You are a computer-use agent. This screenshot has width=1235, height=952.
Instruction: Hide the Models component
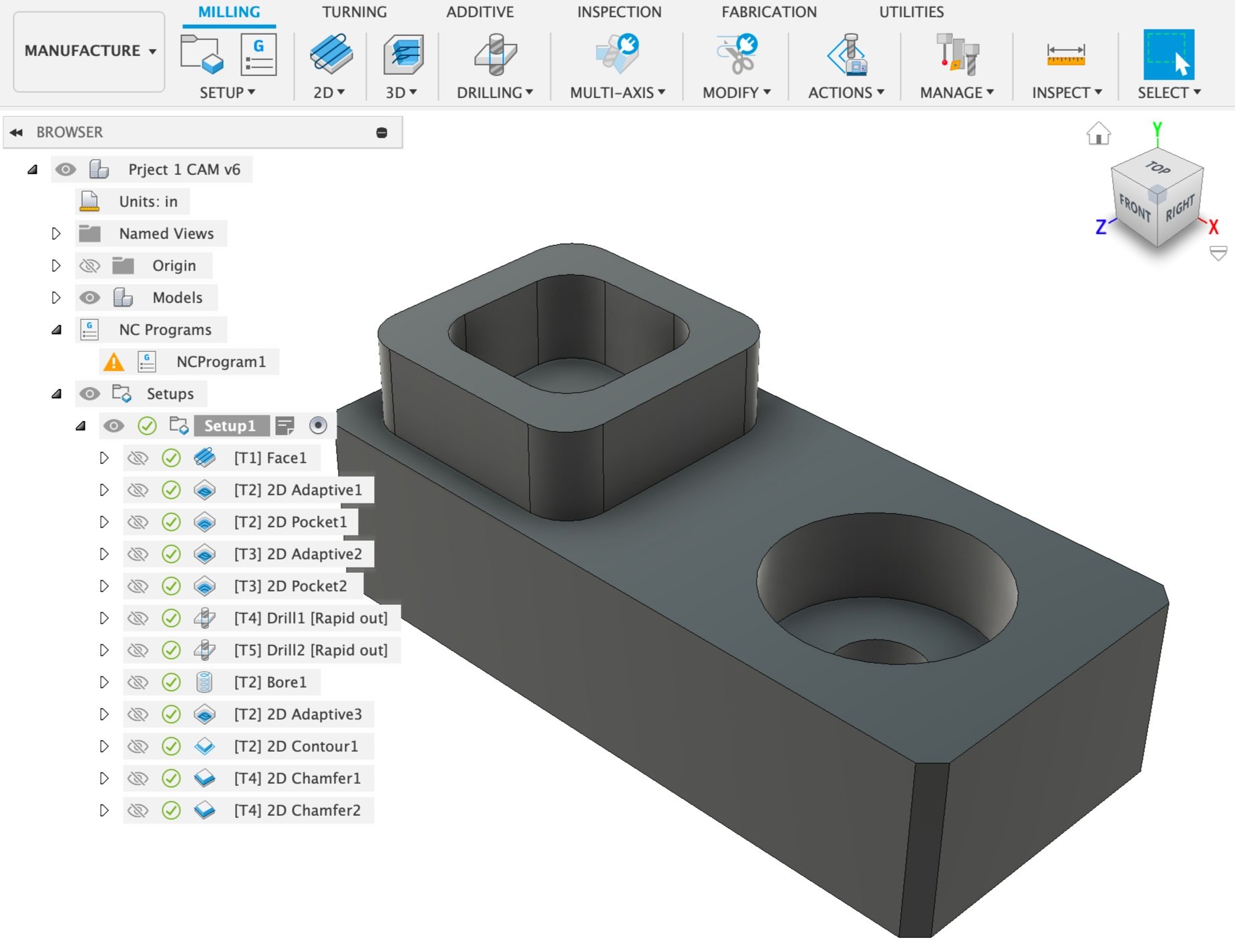(x=90, y=298)
